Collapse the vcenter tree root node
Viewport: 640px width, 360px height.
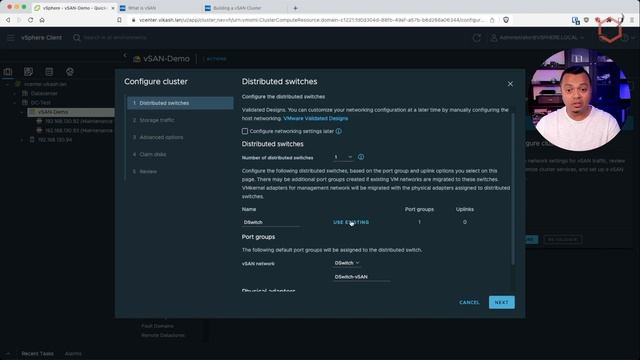pos(7,84)
